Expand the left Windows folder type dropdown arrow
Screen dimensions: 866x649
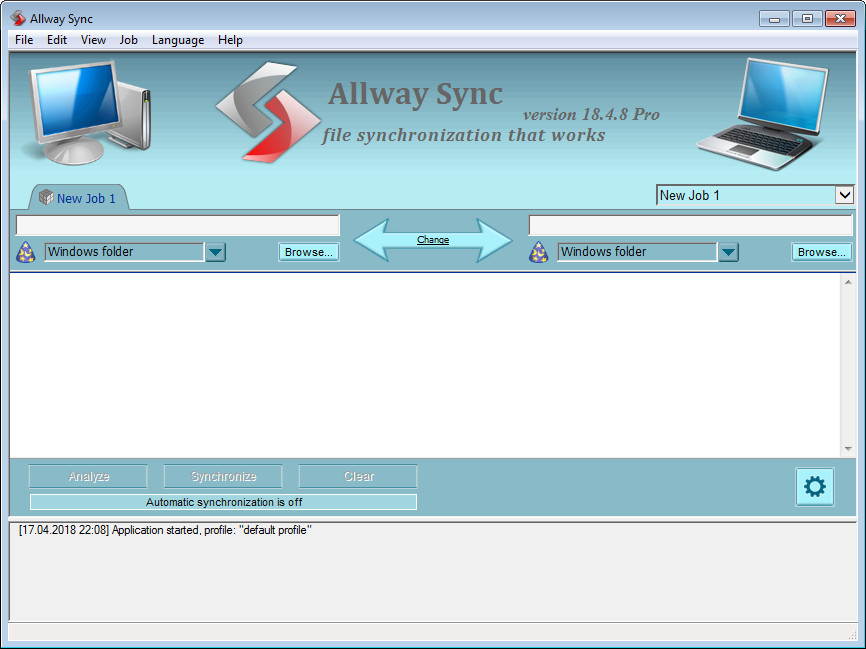pyautogui.click(x=215, y=252)
